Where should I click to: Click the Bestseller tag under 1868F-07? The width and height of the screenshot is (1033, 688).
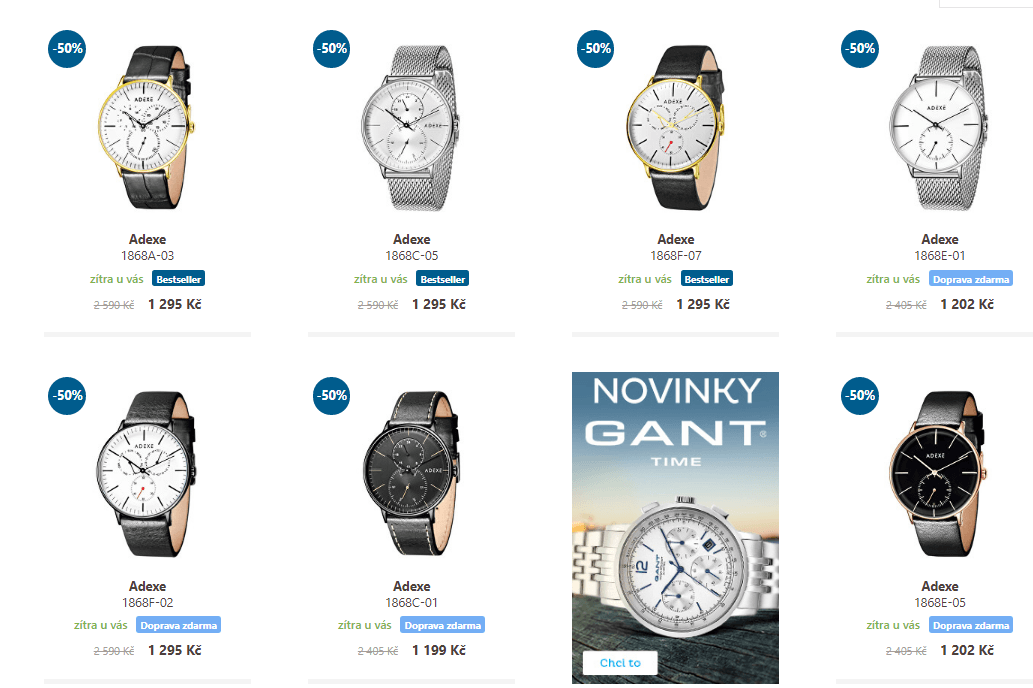[707, 279]
